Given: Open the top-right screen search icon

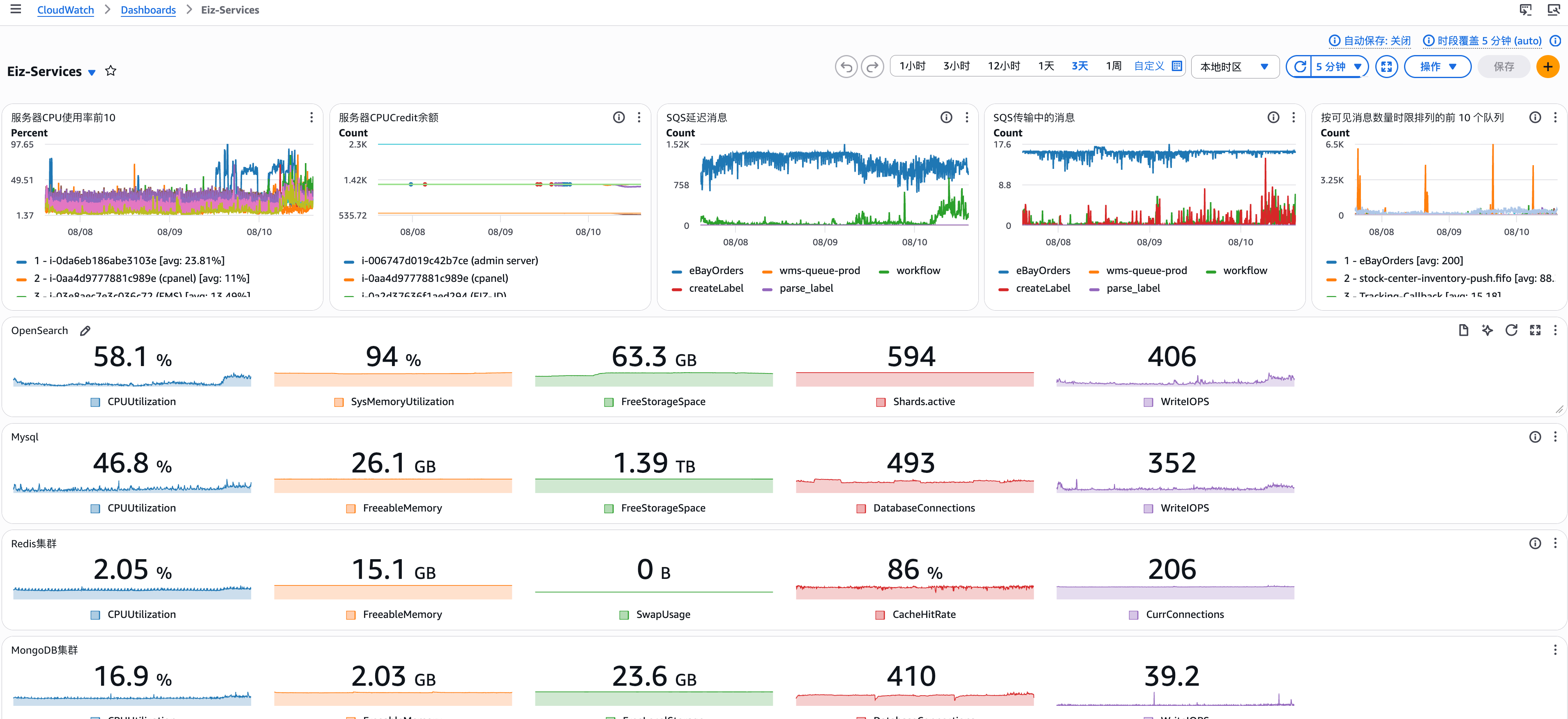Looking at the screenshot, I should point(1553,10).
